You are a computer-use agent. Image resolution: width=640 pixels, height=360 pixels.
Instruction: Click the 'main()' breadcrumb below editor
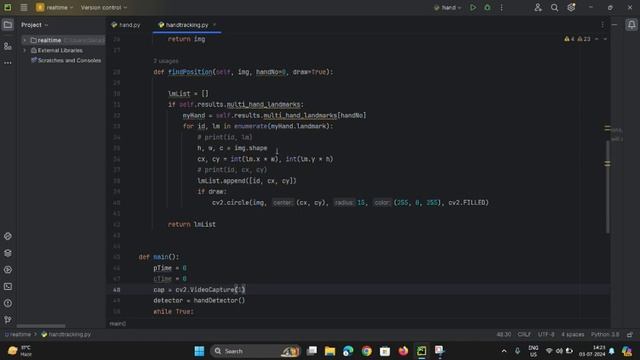[118, 324]
